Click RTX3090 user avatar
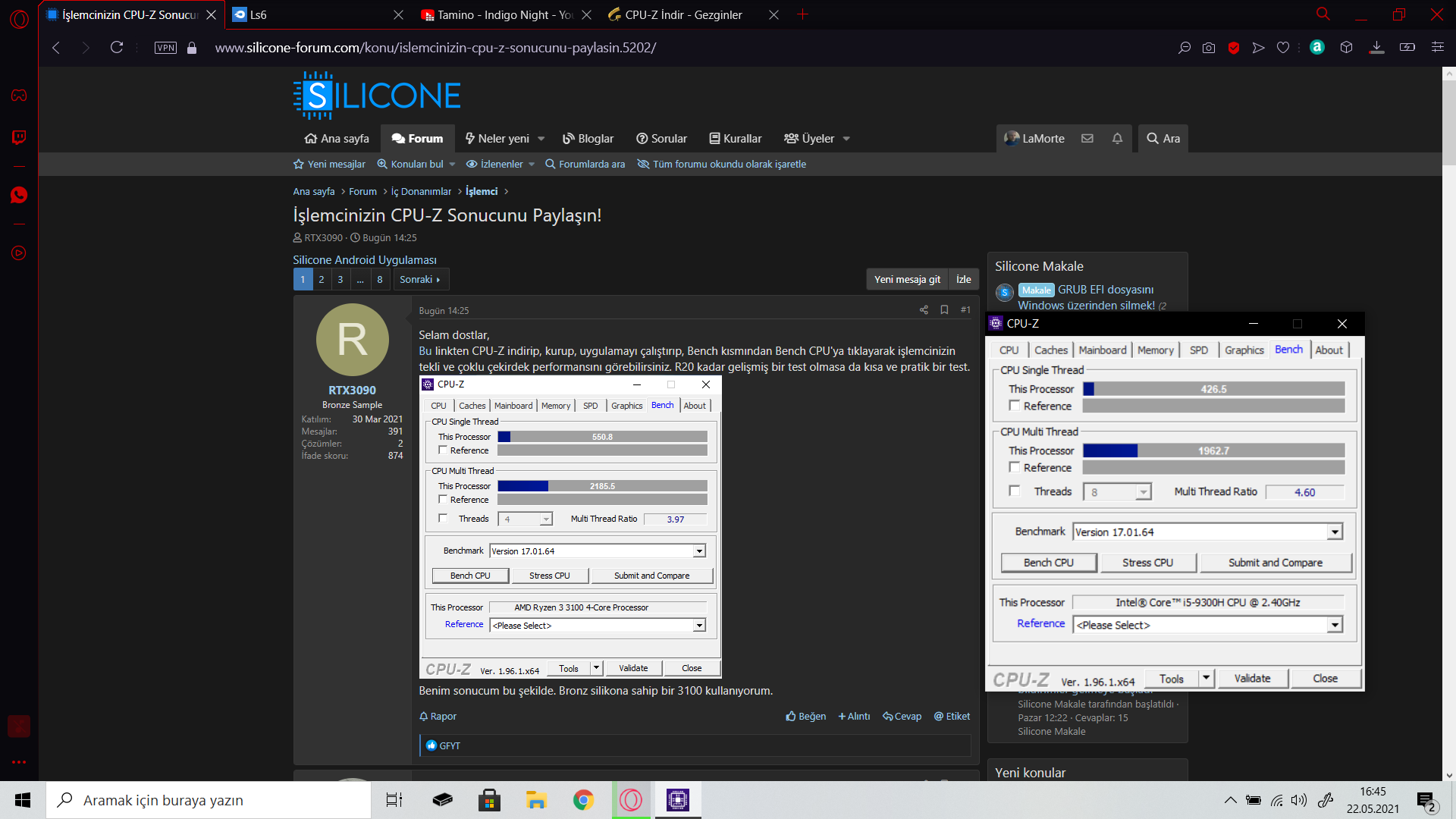This screenshot has width=1456, height=819. (352, 340)
